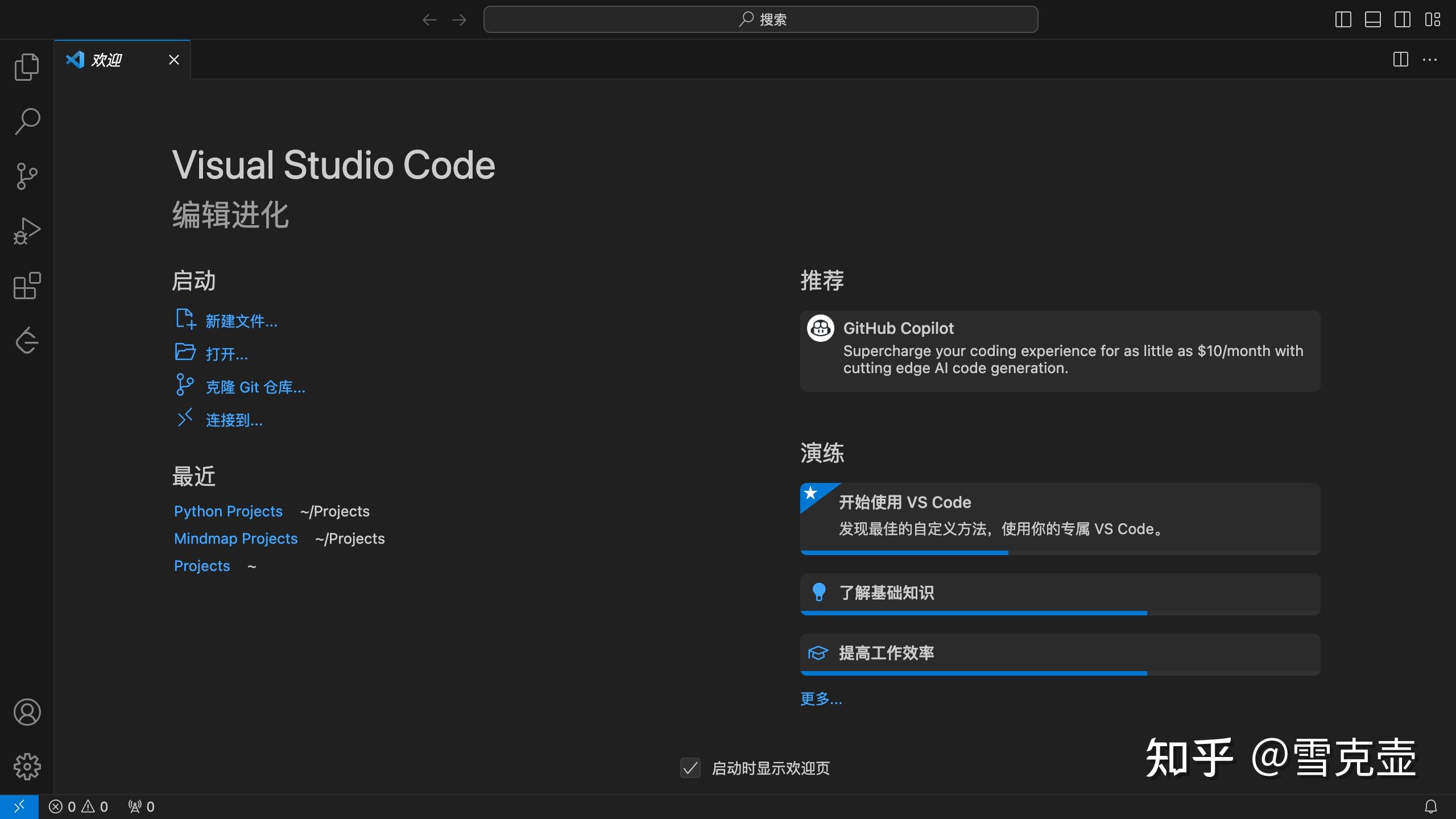
Task: Uncheck 启动时显示欢迎页 option
Action: click(x=690, y=768)
